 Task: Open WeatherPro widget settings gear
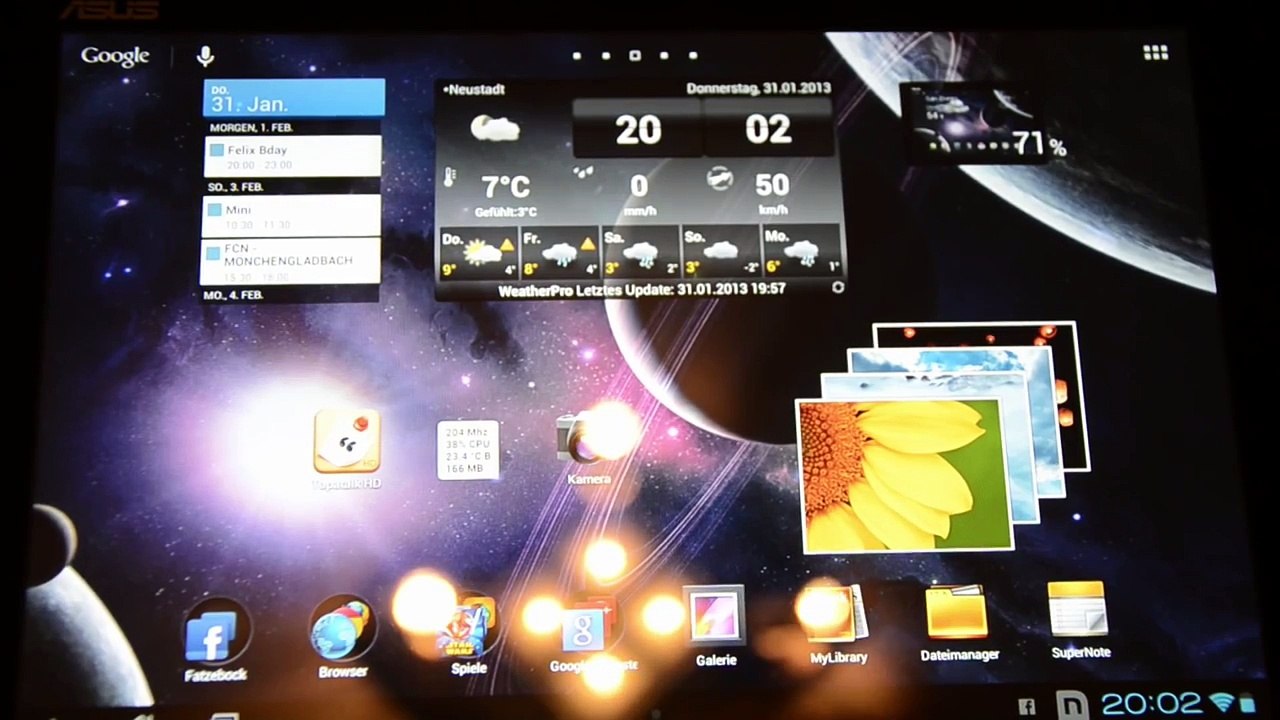[838, 288]
